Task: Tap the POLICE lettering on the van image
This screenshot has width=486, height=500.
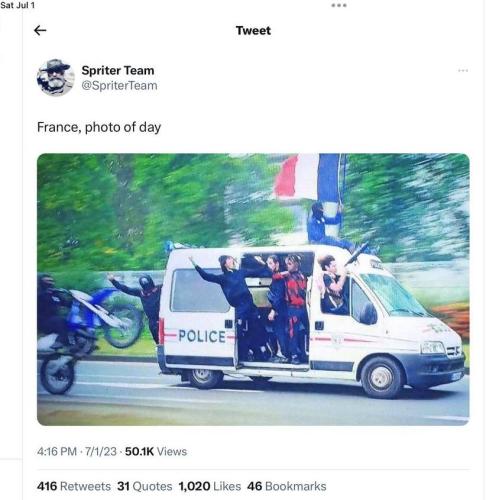Action: click(202, 336)
